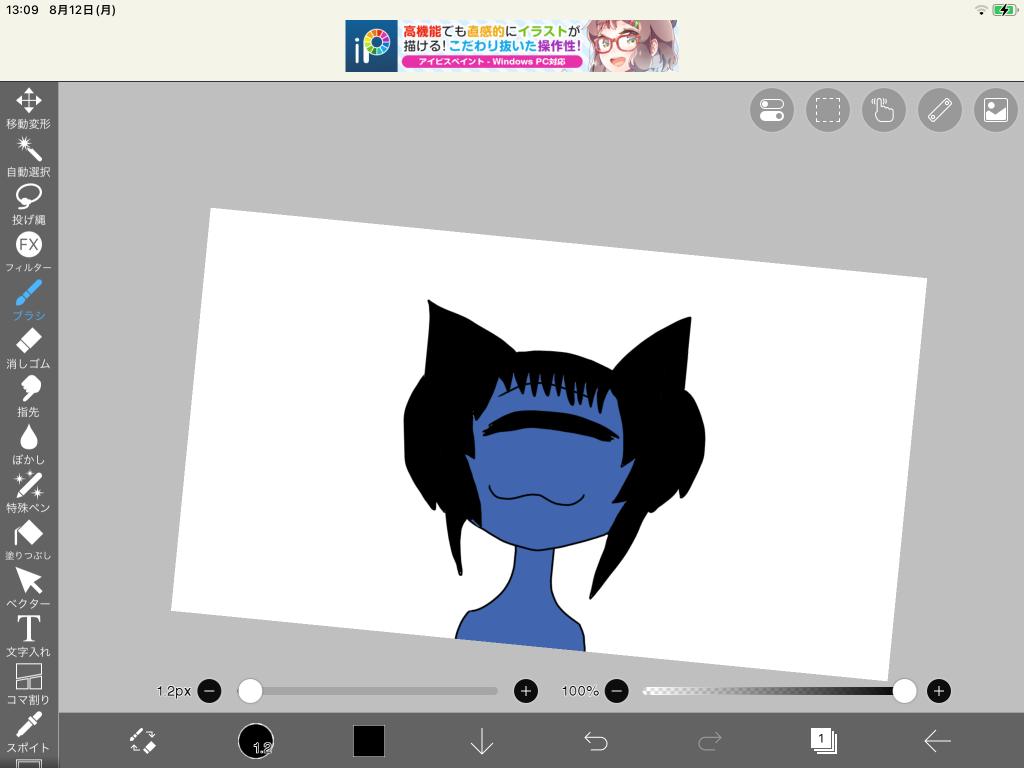Select the Blur droplet tool (ぼかし)
1024x768 pixels.
pos(28,444)
